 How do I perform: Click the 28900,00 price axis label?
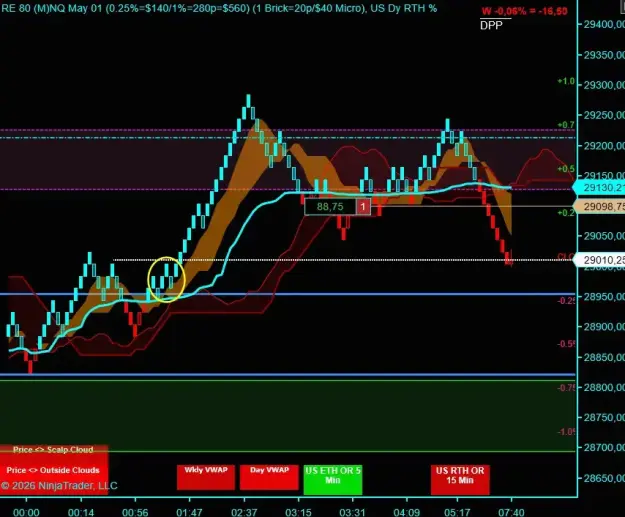click(604, 327)
